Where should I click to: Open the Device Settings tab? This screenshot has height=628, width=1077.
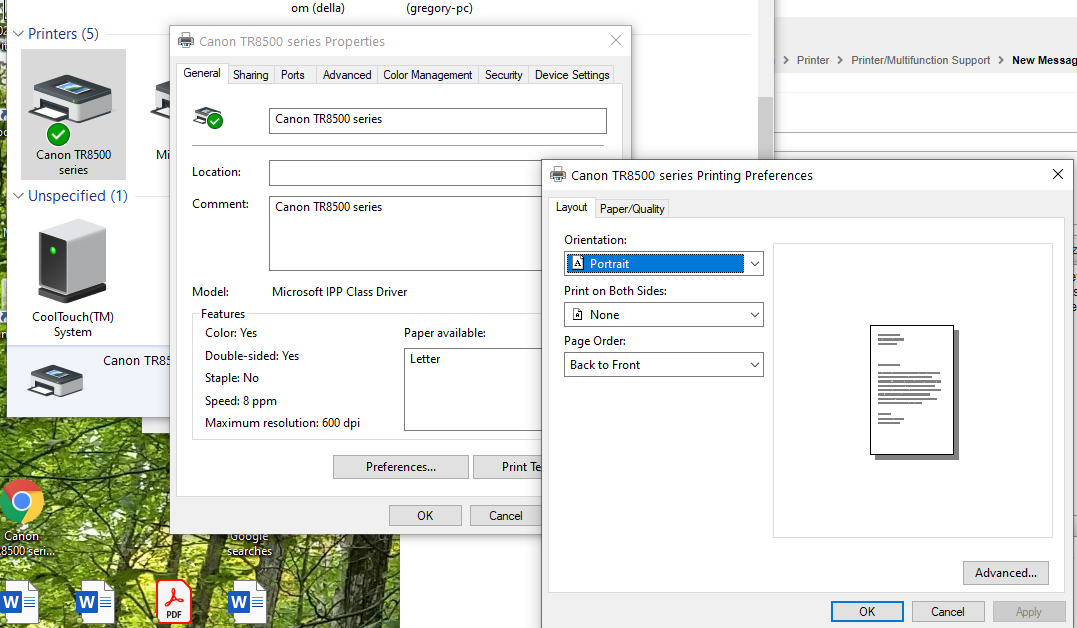coord(571,75)
